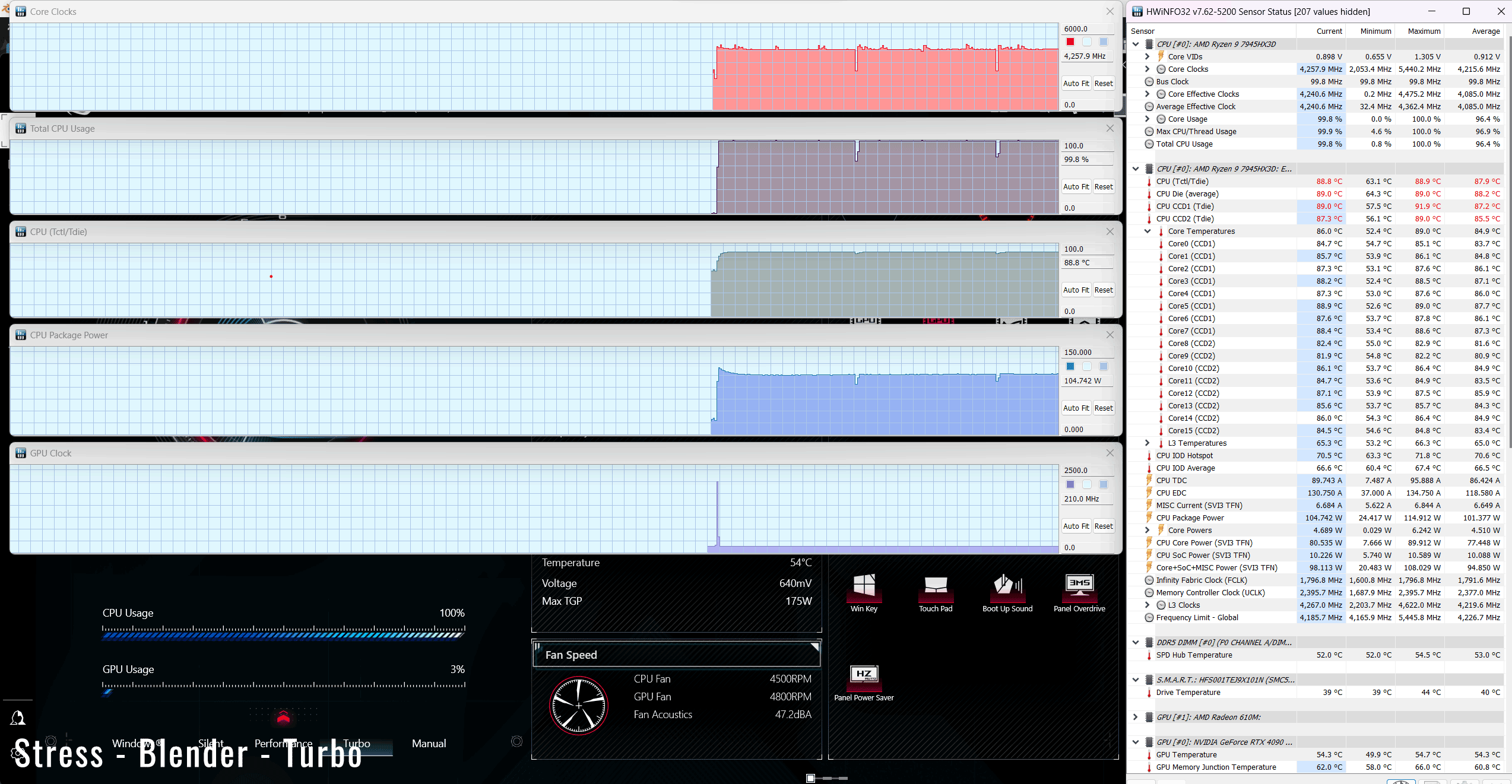
Task: Click the Total CPU Usage graph window icon
Action: click(x=21, y=128)
